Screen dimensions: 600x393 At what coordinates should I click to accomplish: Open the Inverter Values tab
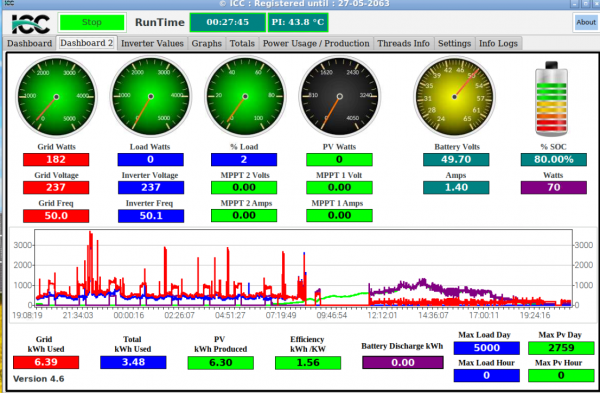[152, 43]
